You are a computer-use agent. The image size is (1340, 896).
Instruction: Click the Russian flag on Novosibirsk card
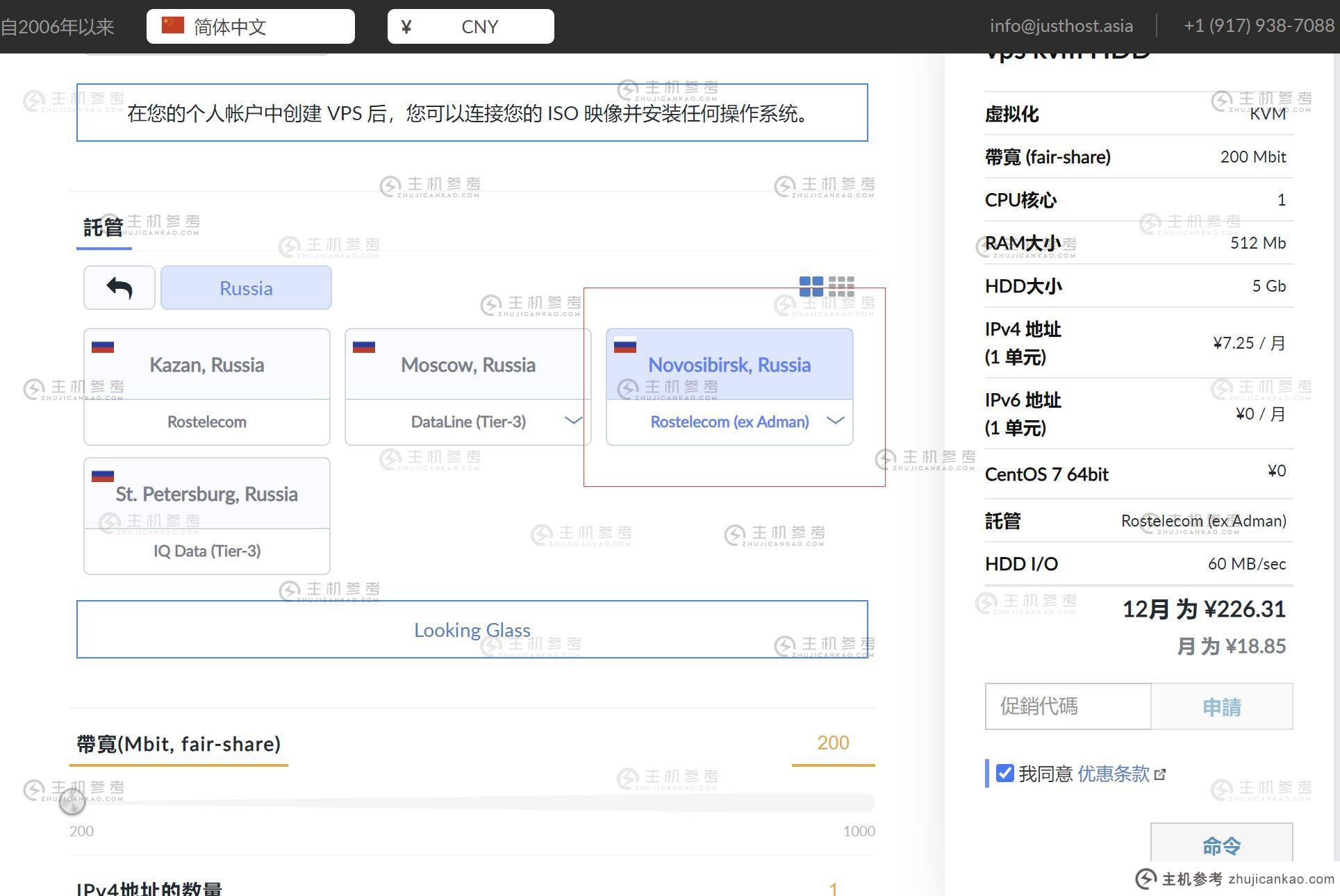click(625, 345)
